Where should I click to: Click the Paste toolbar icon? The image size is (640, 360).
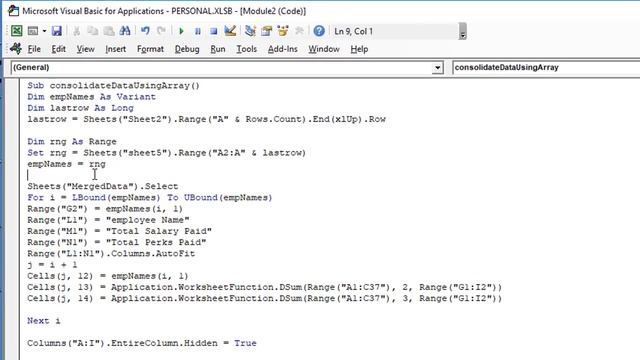point(109,31)
